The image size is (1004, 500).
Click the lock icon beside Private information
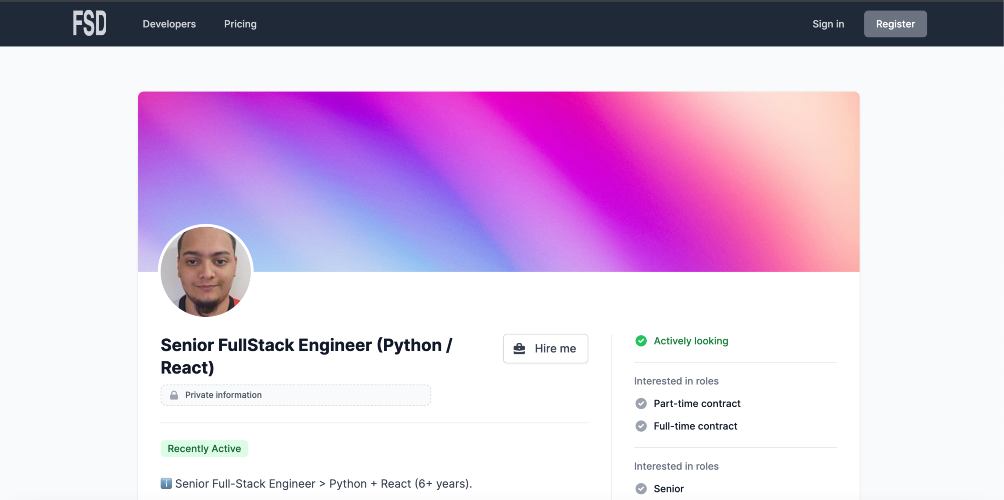coord(174,395)
